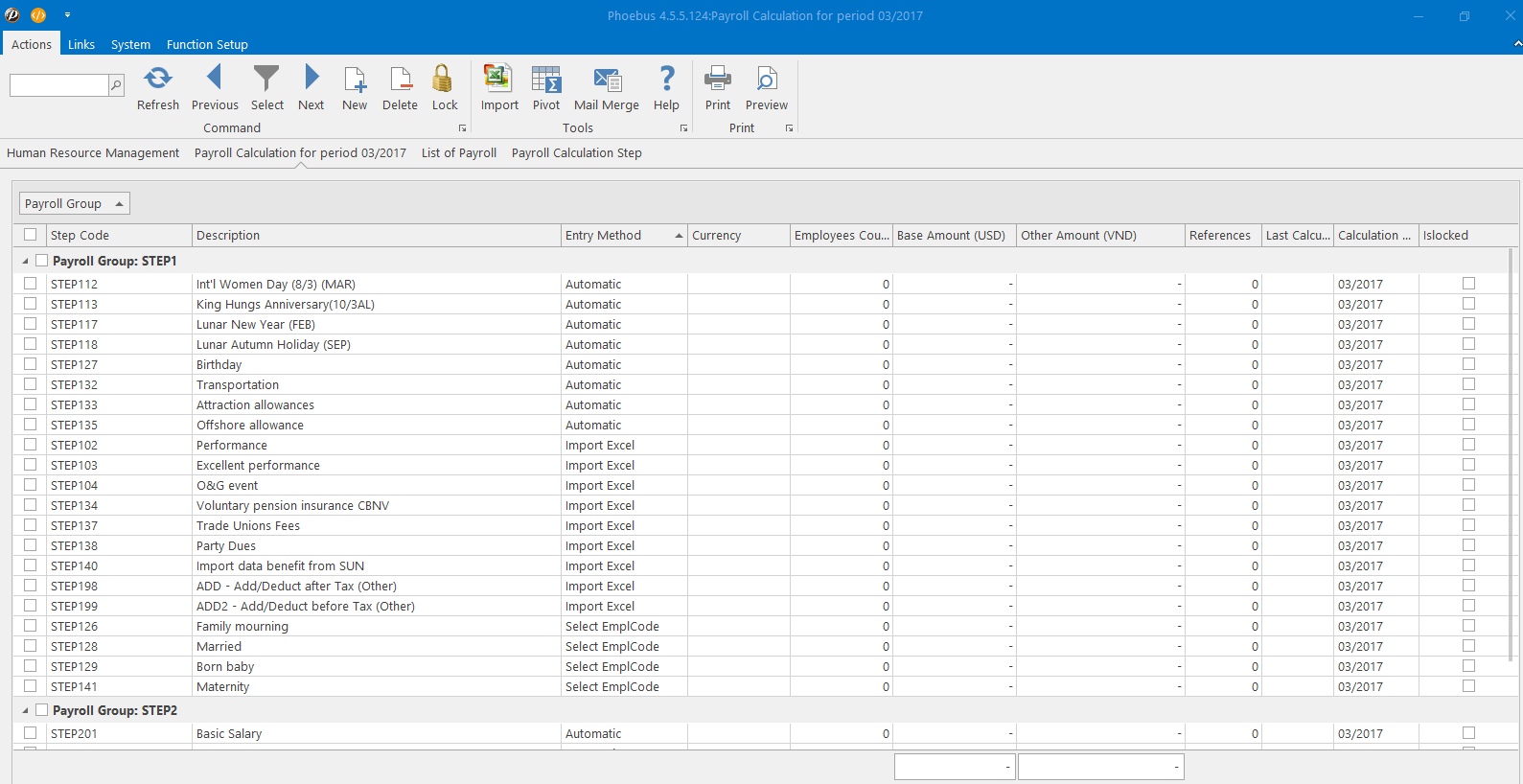Sort by Base Amount (USD) column header
Image resolution: width=1523 pixels, height=784 pixels.
coord(955,235)
